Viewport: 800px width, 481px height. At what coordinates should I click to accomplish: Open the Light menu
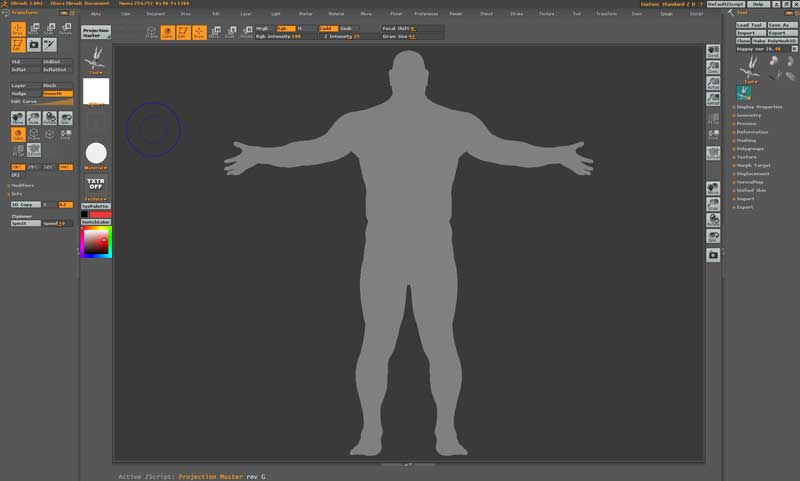276,14
